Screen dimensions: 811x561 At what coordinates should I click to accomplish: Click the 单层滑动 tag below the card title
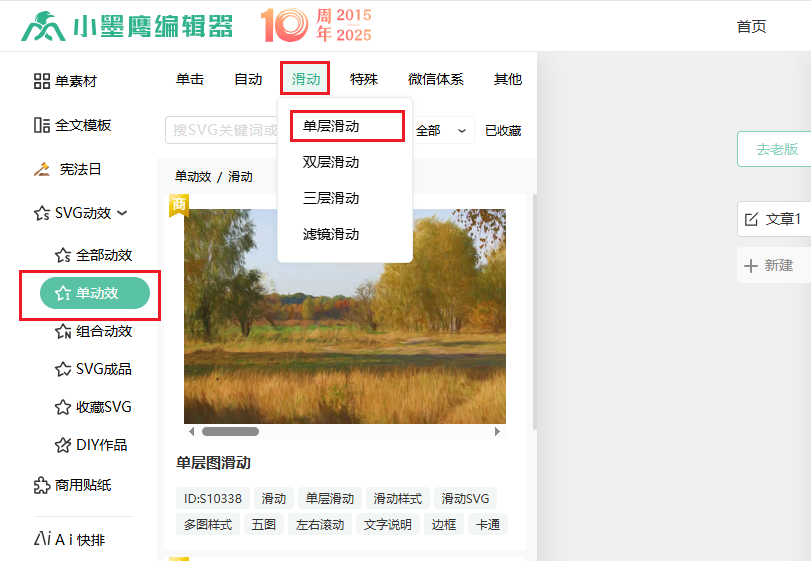[x=330, y=498]
